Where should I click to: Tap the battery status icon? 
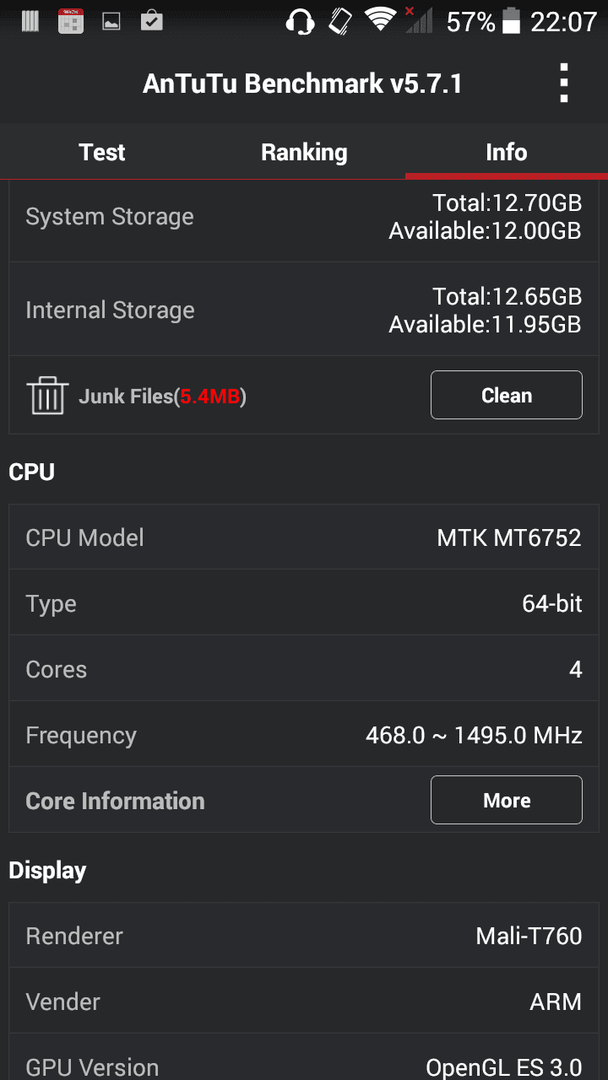click(511, 22)
